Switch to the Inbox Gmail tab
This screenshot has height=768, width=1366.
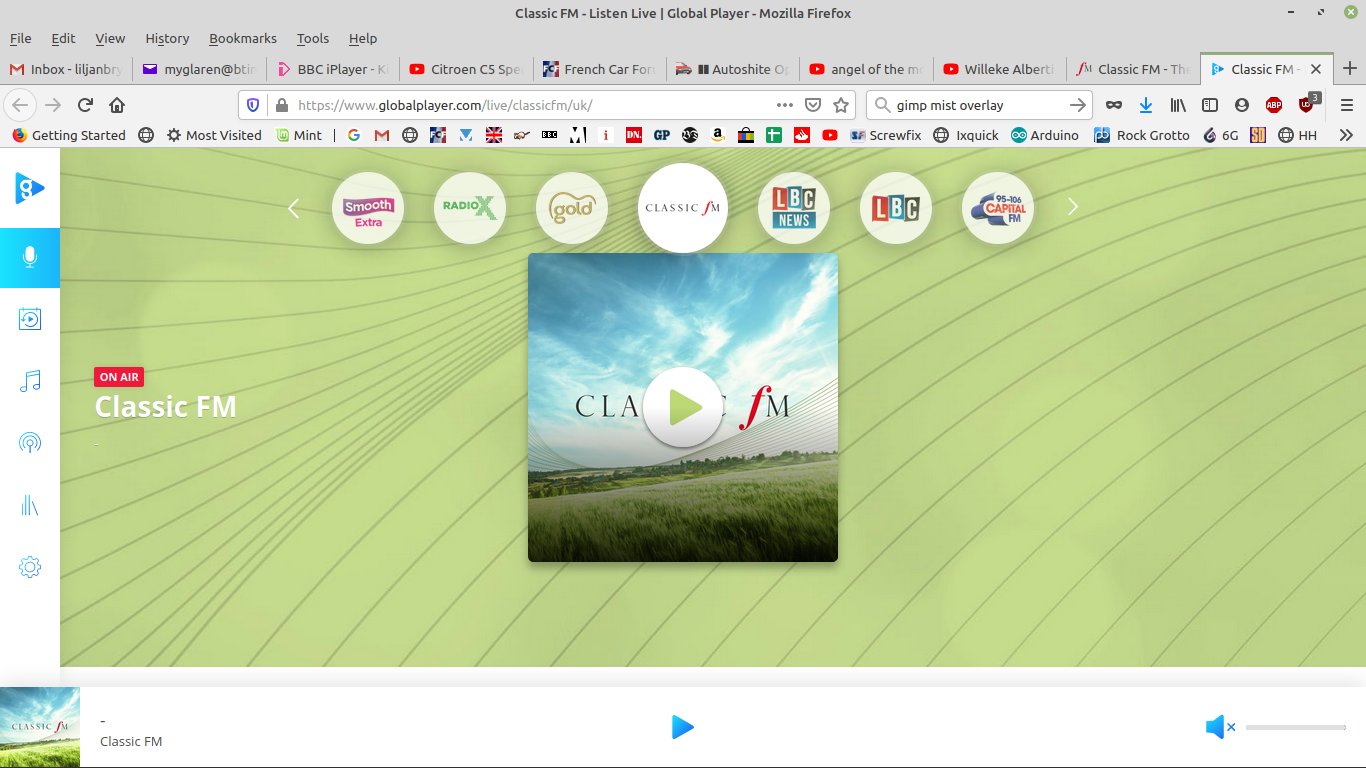66,69
